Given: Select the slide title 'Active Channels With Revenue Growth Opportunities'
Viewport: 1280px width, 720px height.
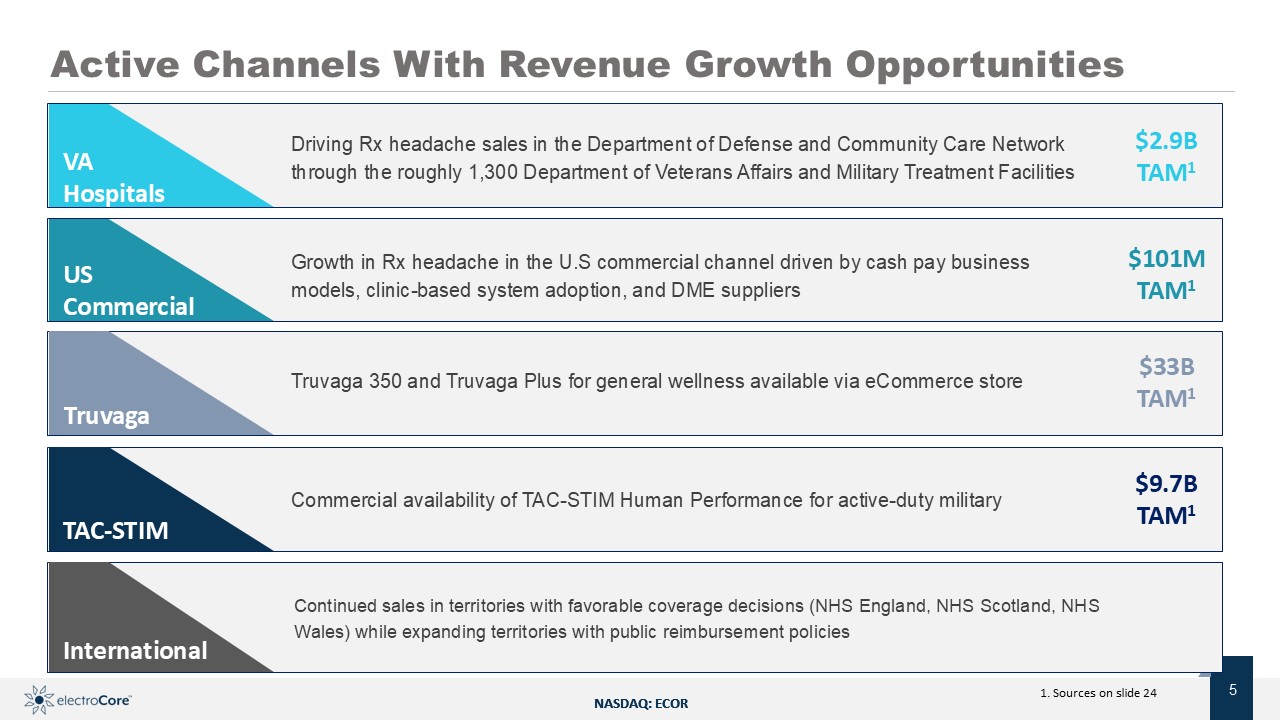Looking at the screenshot, I should coord(587,64).
